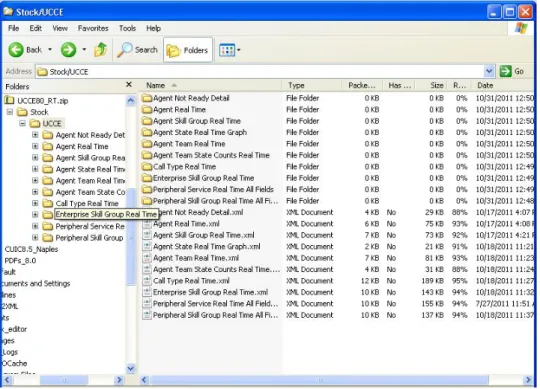Expand Agent Not Ready Det tree node
The height and width of the screenshot is (389, 540).
pos(35,135)
